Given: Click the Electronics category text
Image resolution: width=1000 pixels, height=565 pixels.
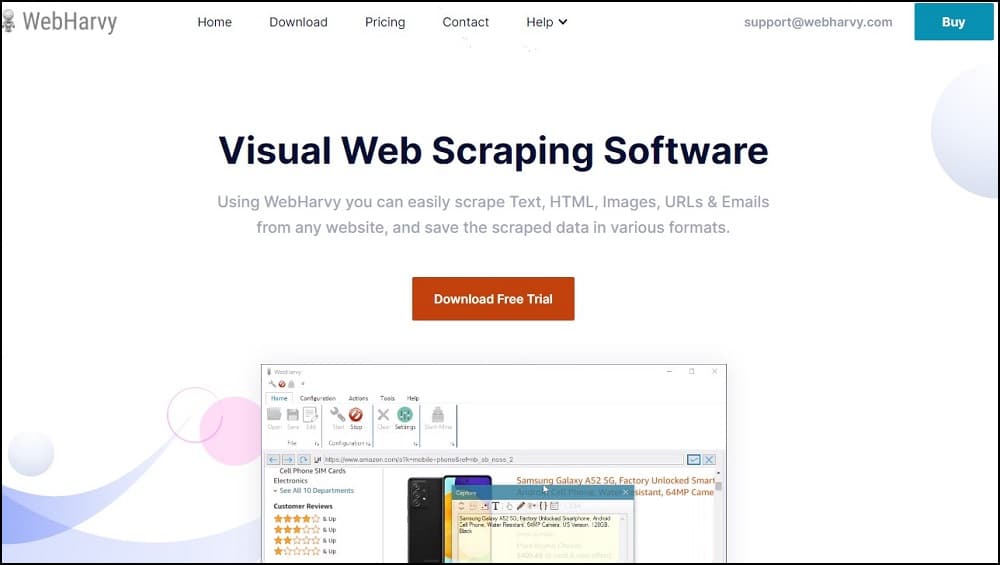Looking at the screenshot, I should click(x=290, y=481).
